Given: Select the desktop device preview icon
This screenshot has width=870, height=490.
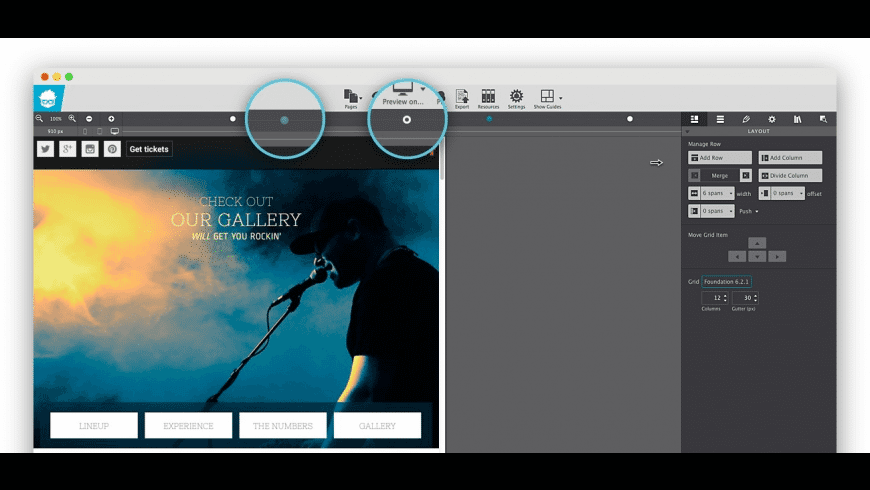Looking at the screenshot, I should [x=115, y=132].
